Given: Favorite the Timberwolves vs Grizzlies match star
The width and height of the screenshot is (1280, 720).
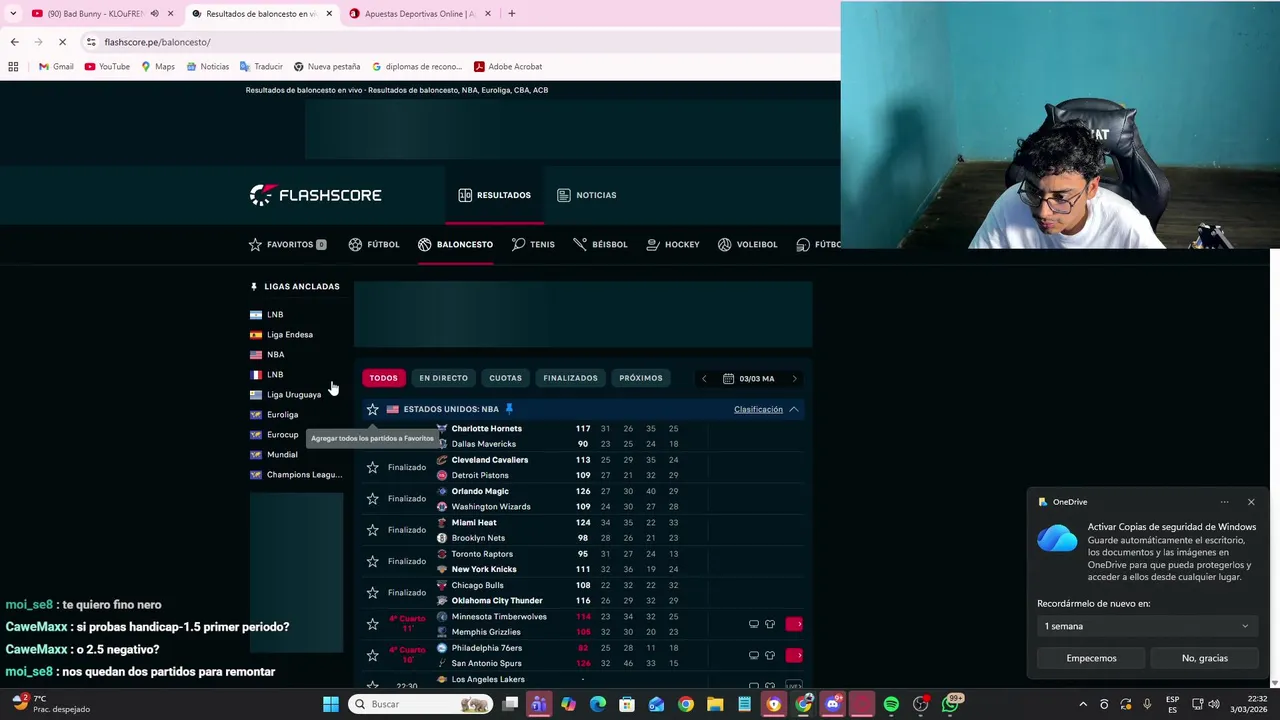Looking at the screenshot, I should coord(373,624).
